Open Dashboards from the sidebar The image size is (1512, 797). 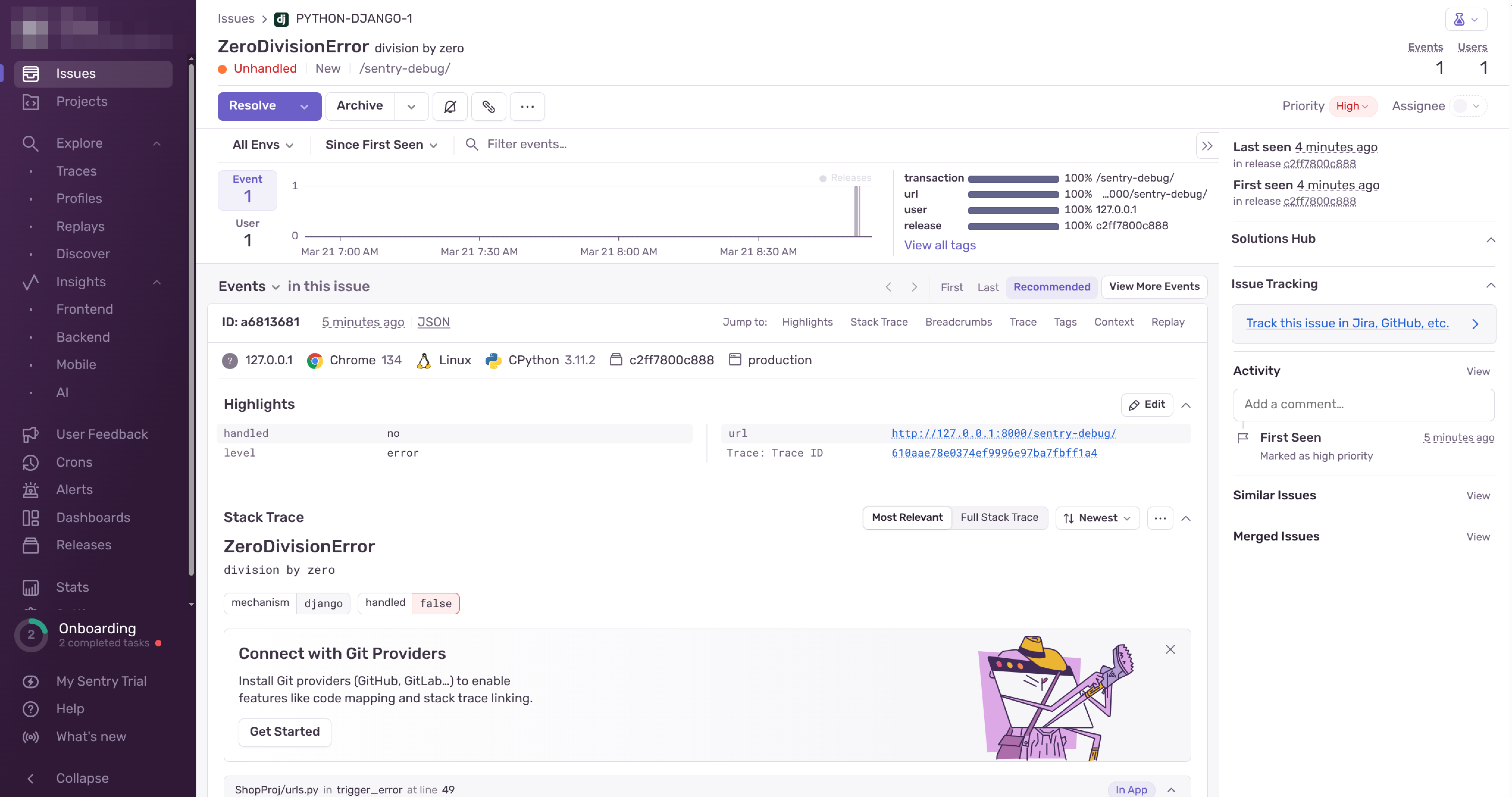tap(93, 518)
